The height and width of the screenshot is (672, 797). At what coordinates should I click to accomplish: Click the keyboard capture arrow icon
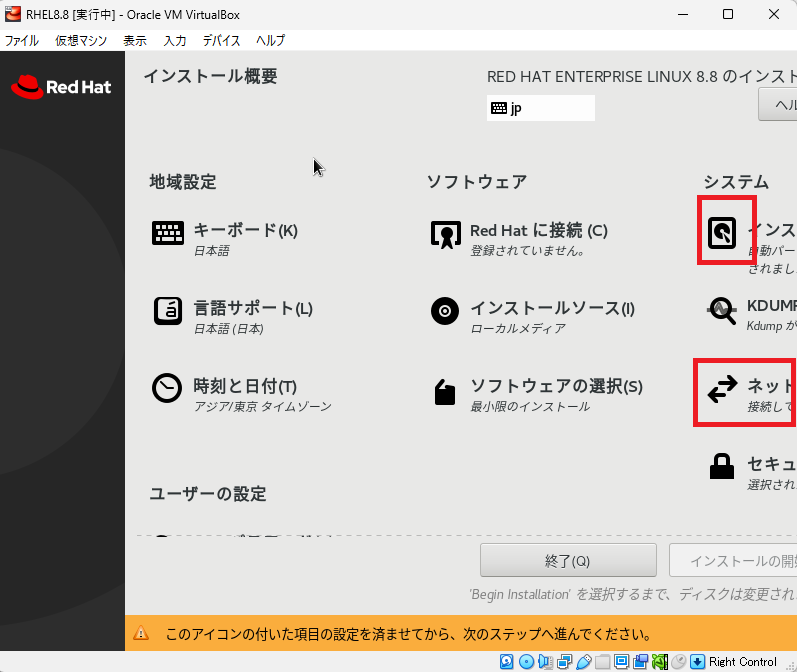tap(697, 661)
